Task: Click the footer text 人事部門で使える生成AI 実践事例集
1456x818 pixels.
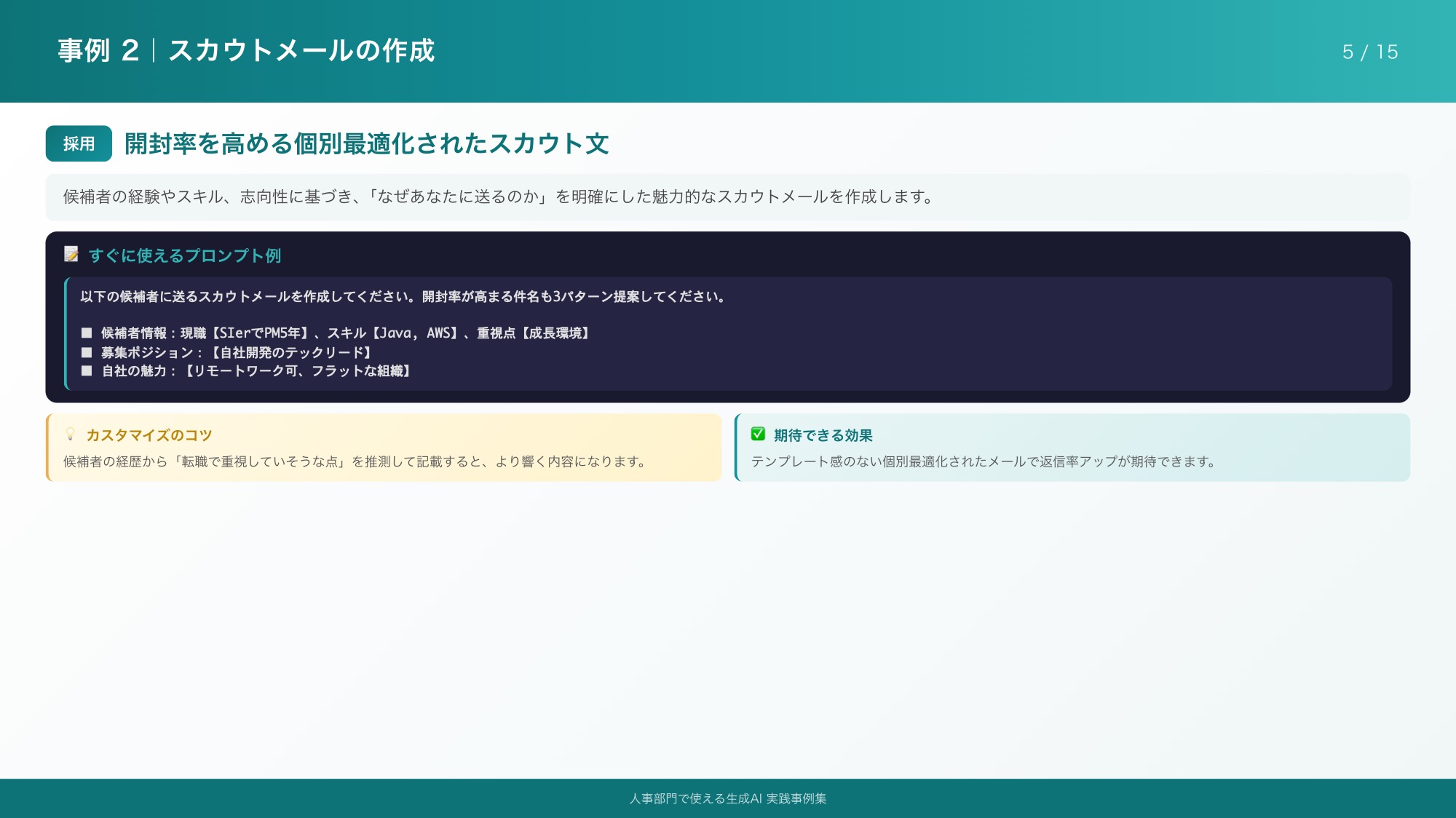Action: point(728,799)
